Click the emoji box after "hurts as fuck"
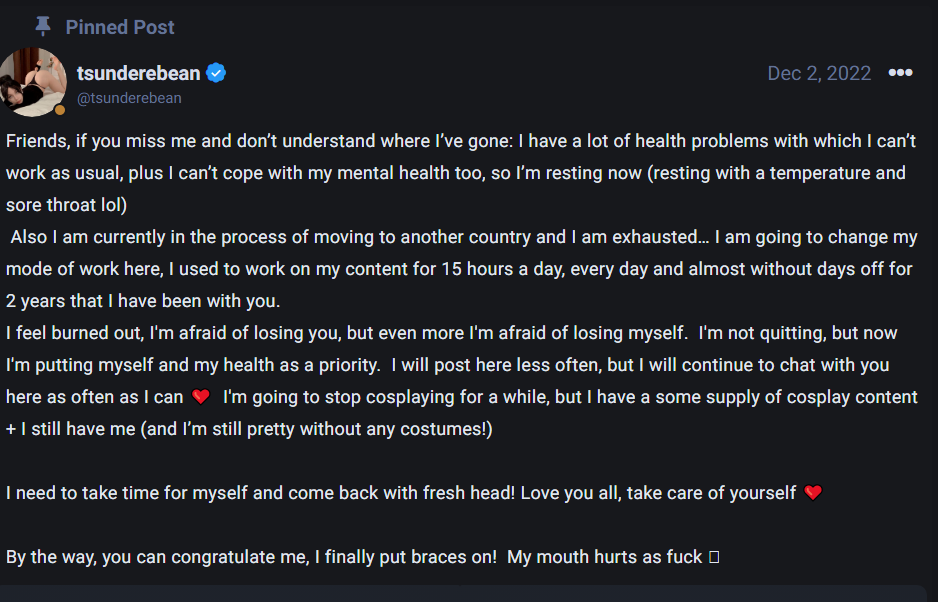The height and width of the screenshot is (602, 938). click(714, 557)
